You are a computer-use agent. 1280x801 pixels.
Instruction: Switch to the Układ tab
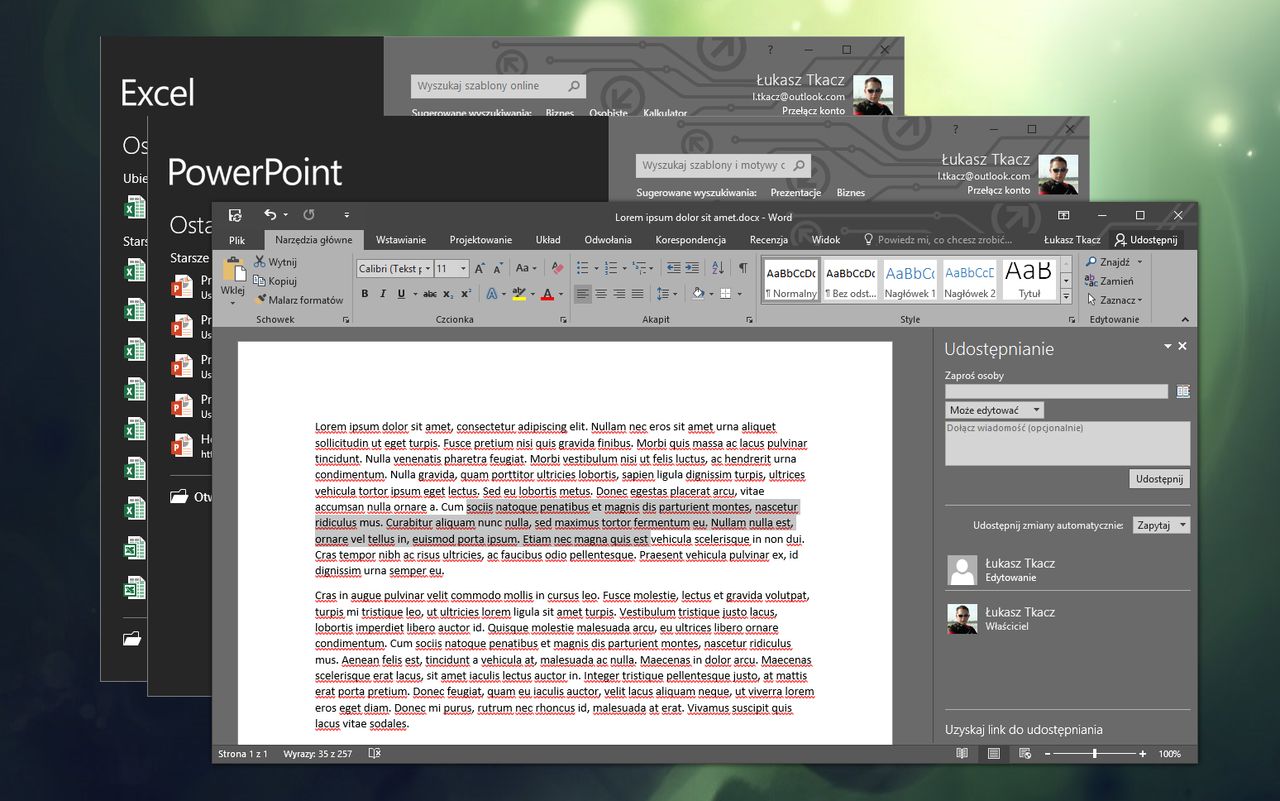[x=548, y=240]
